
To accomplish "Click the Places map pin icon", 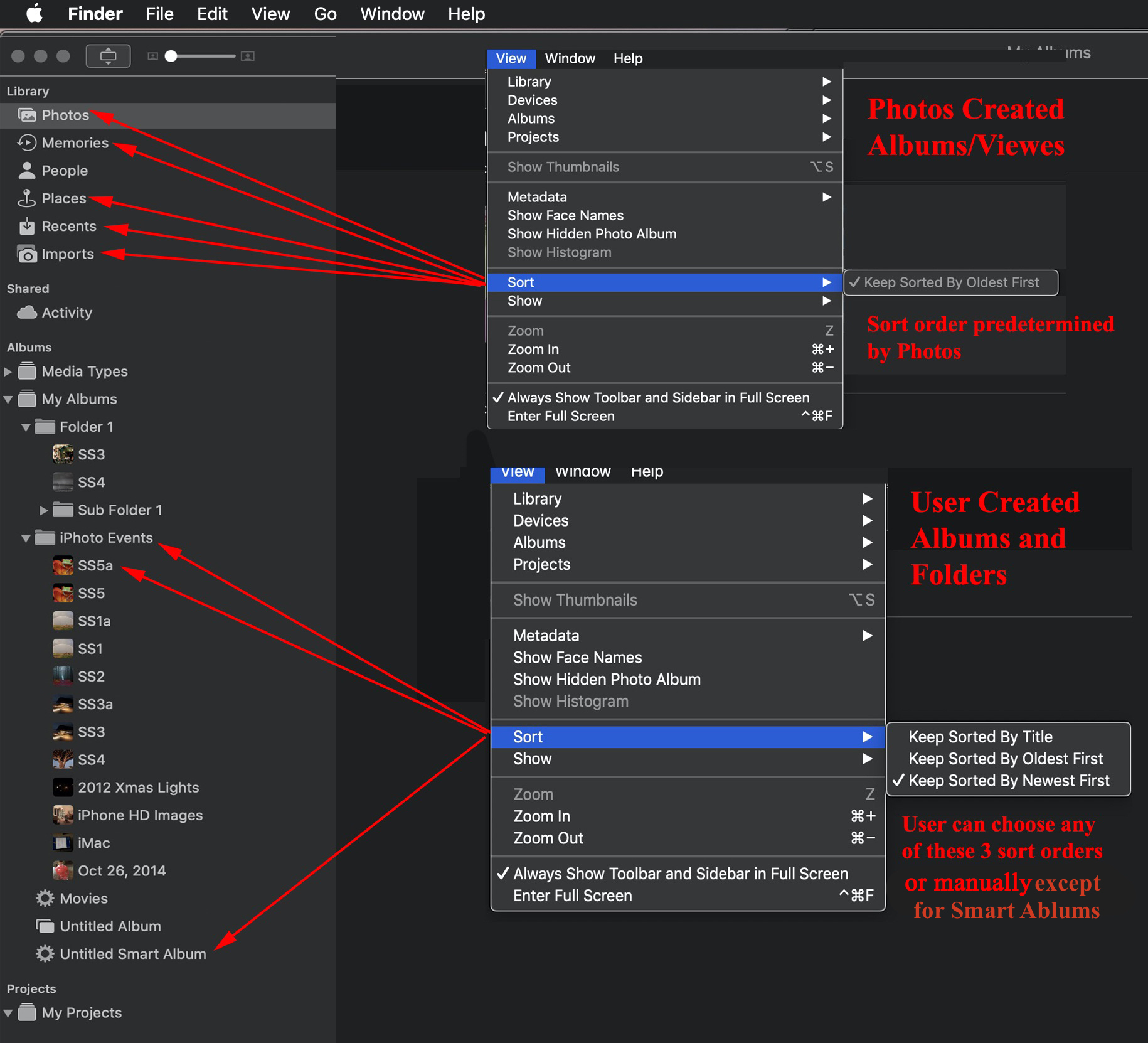I will click(27, 198).
